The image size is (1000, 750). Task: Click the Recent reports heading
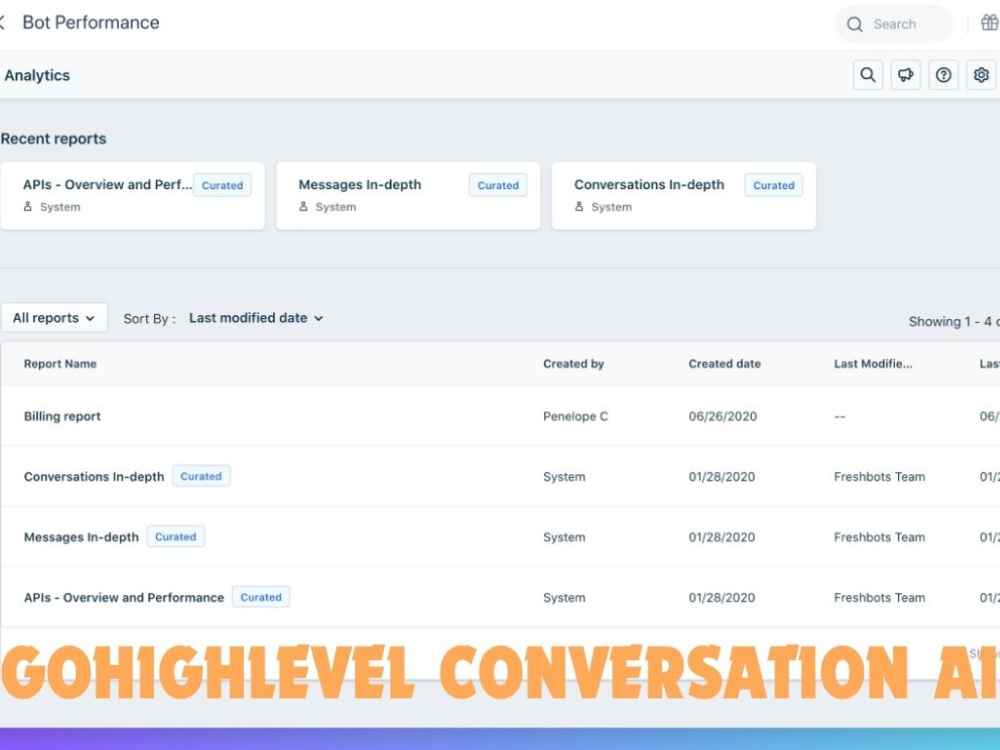coord(54,138)
